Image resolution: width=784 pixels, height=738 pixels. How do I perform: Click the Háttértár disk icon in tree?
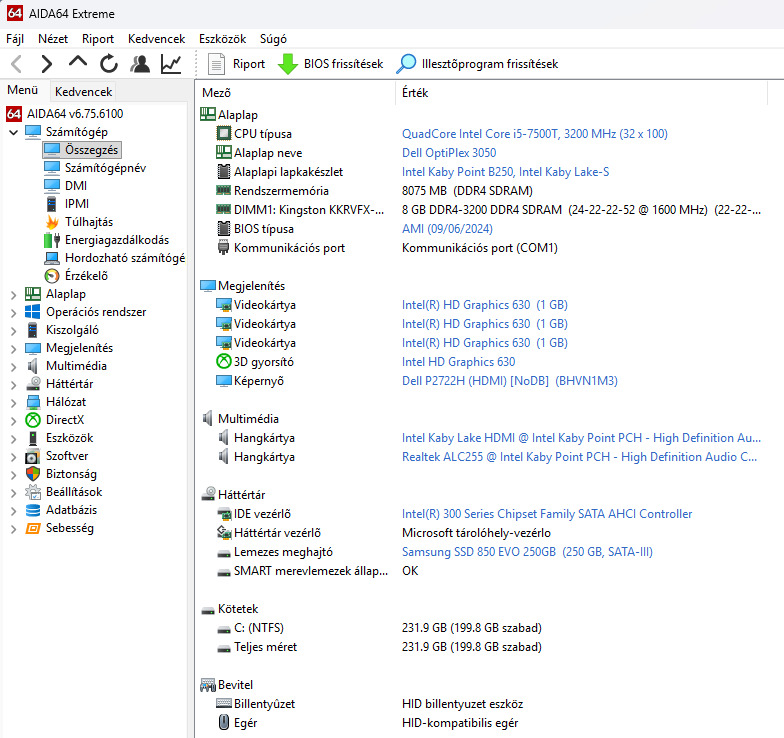coord(33,384)
